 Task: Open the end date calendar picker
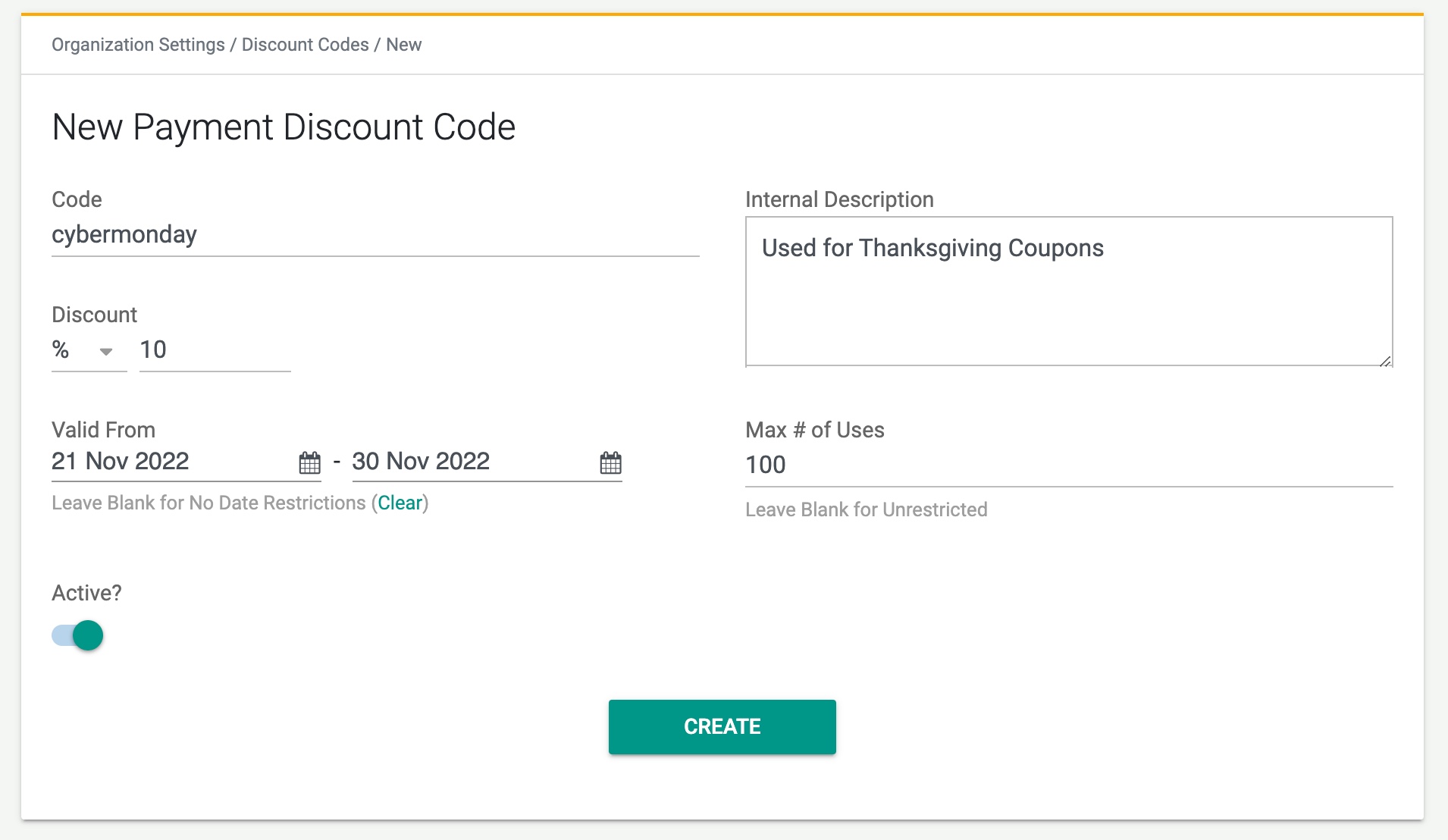click(610, 463)
